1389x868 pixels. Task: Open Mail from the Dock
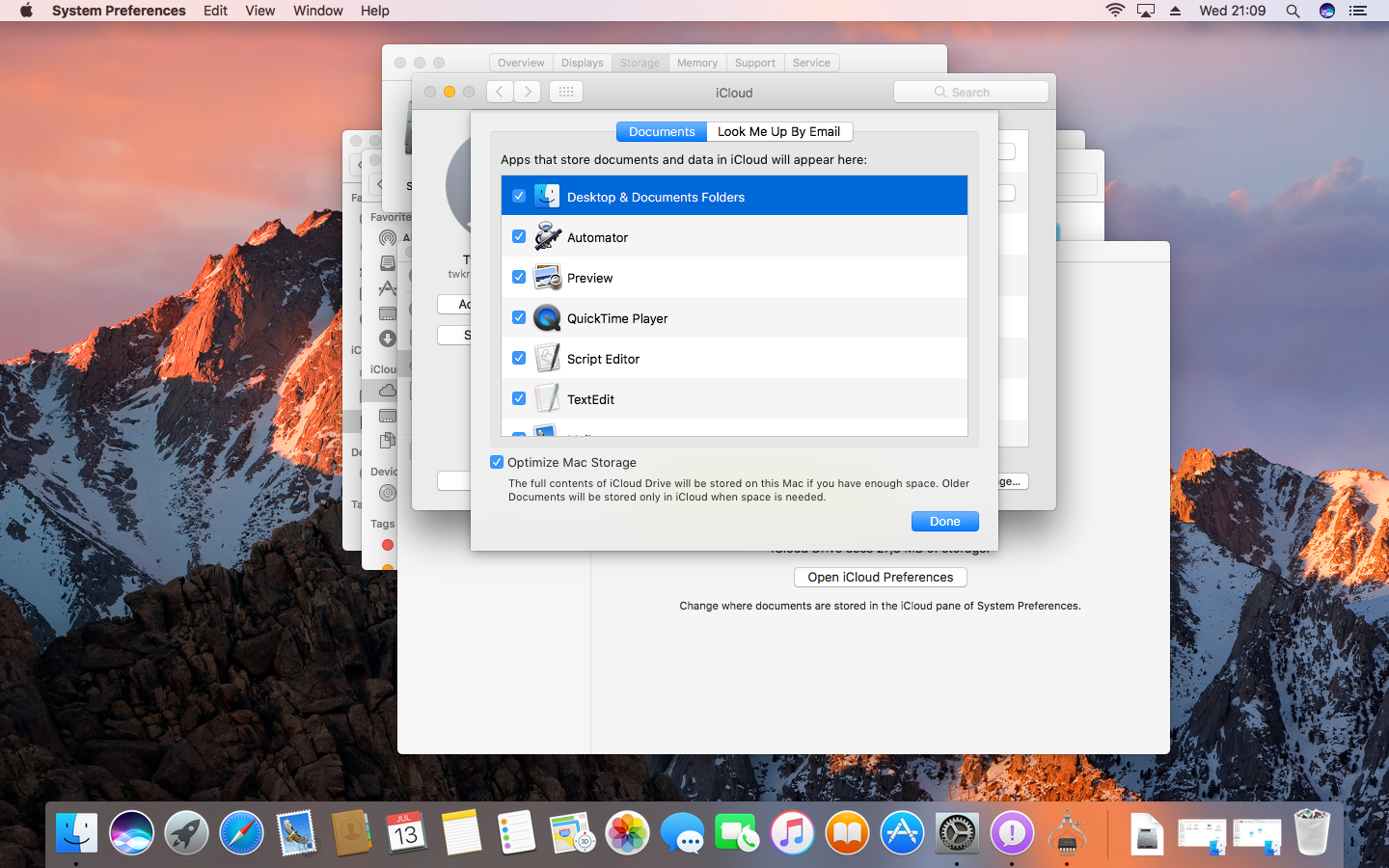[296, 833]
